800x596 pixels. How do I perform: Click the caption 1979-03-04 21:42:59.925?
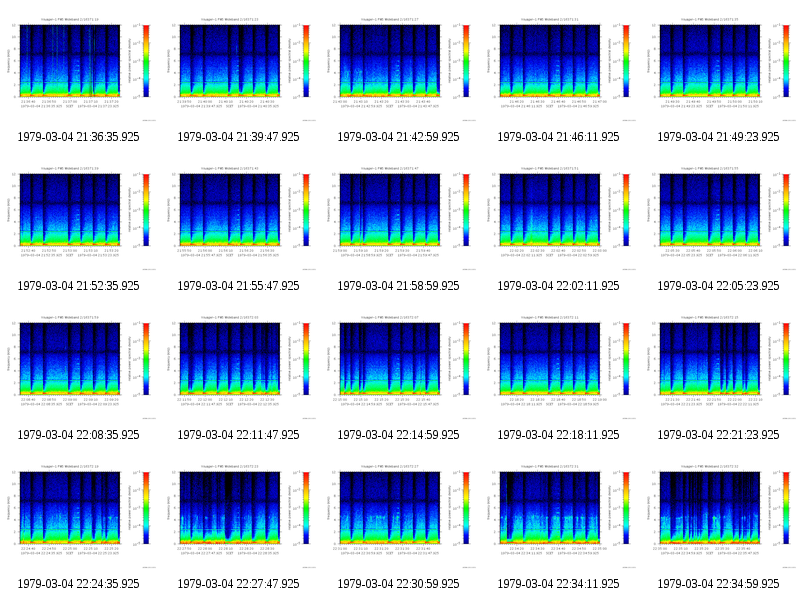(x=398, y=137)
